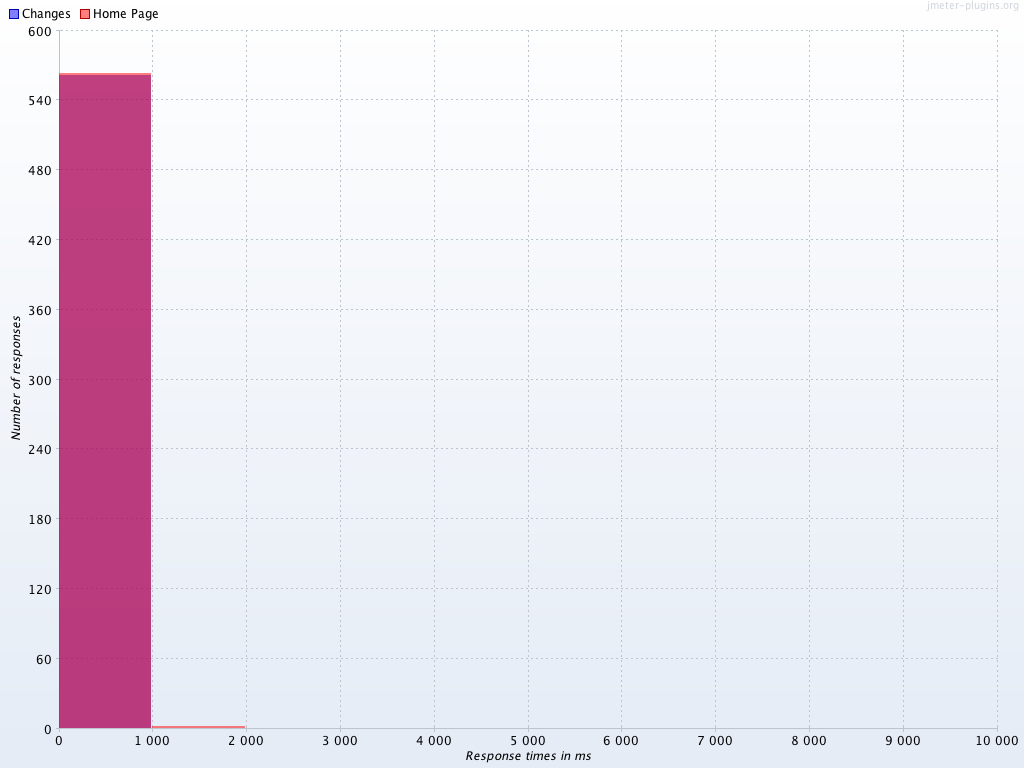Click the small bar between 1000 and 2000 ms
Viewport: 1024px width, 768px height.
click(198, 727)
